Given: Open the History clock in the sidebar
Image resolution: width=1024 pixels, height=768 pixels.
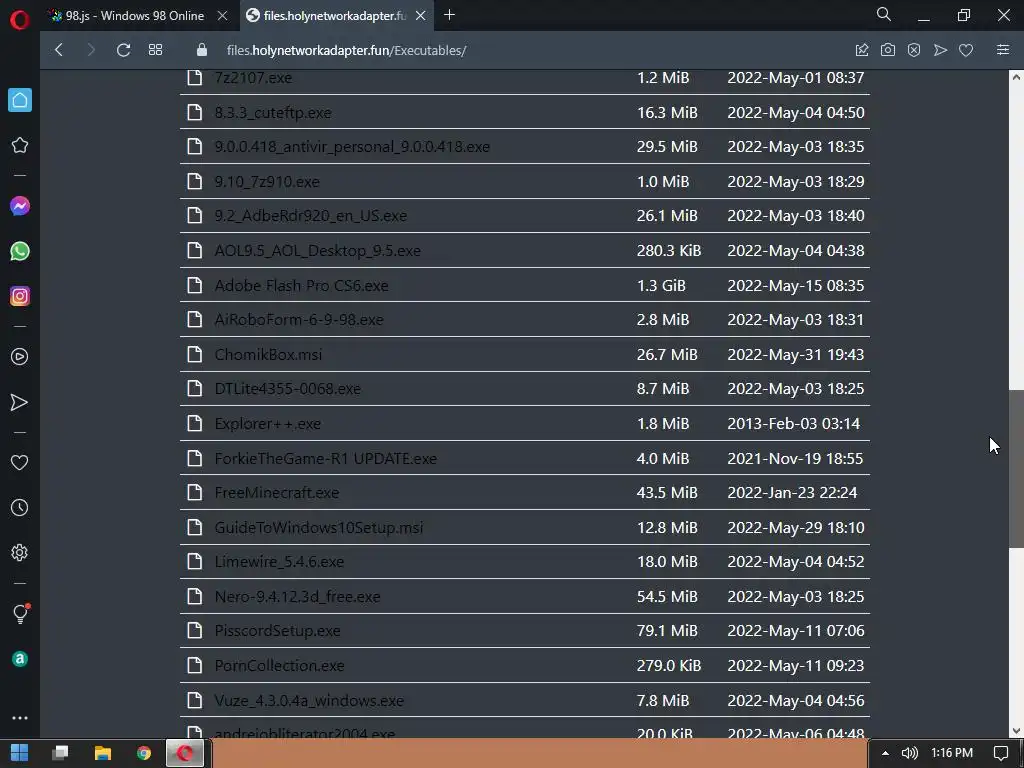Looking at the screenshot, I should click(x=20, y=507).
